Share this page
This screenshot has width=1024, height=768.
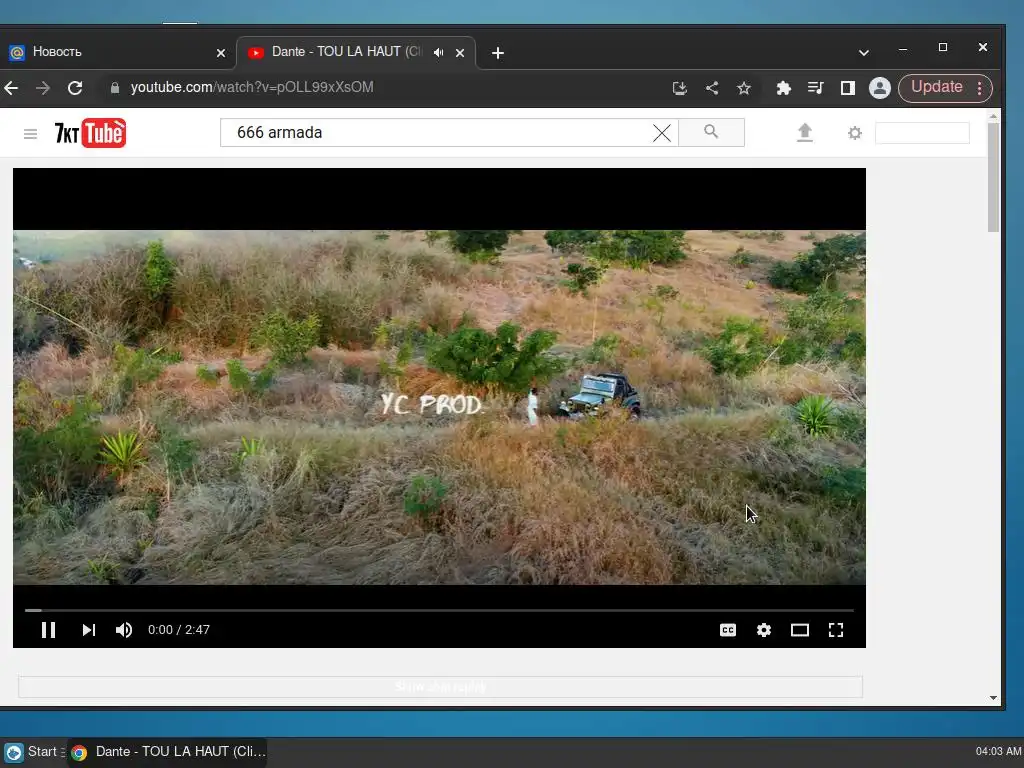[712, 88]
